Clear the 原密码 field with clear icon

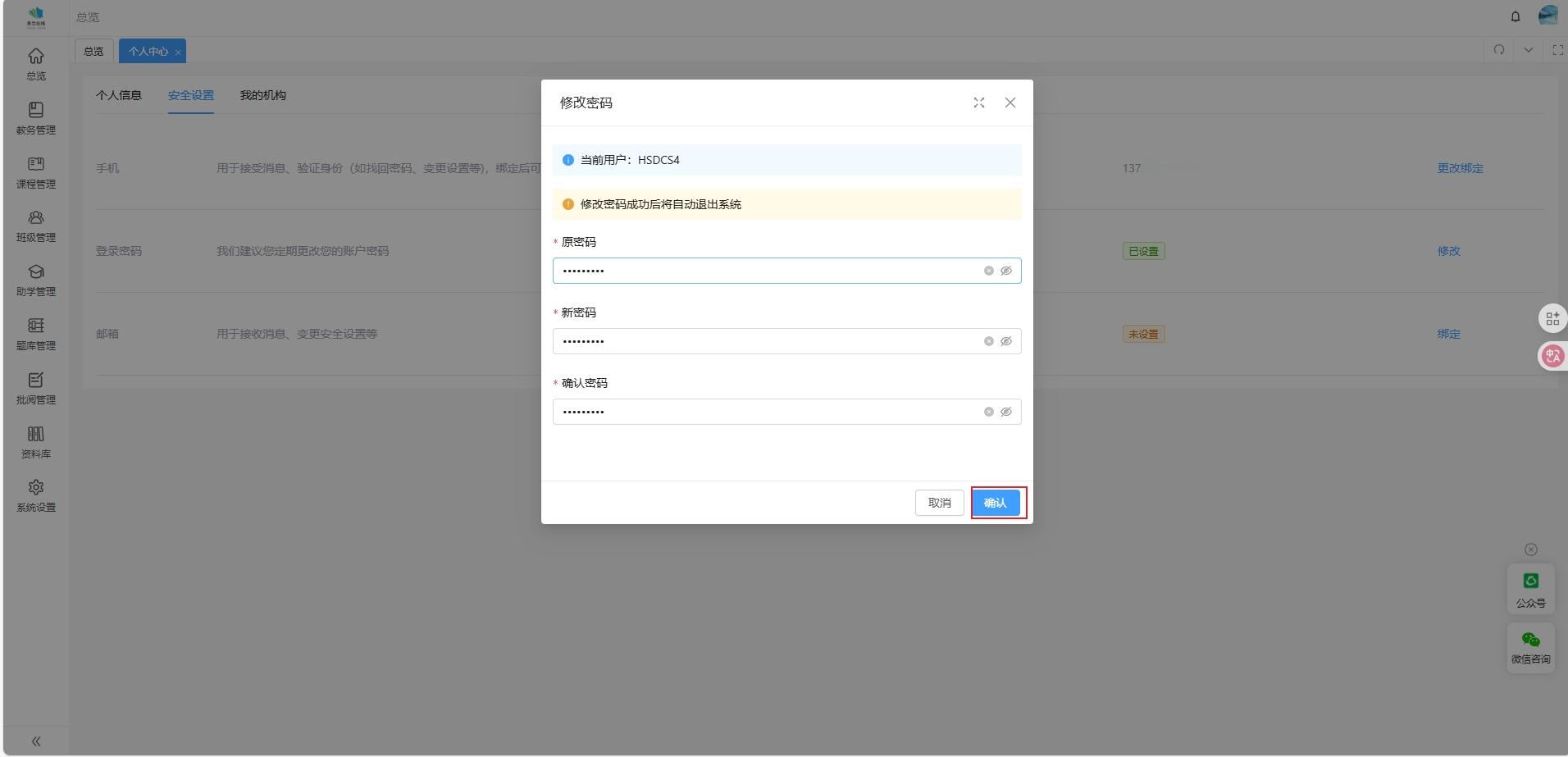tap(988, 271)
